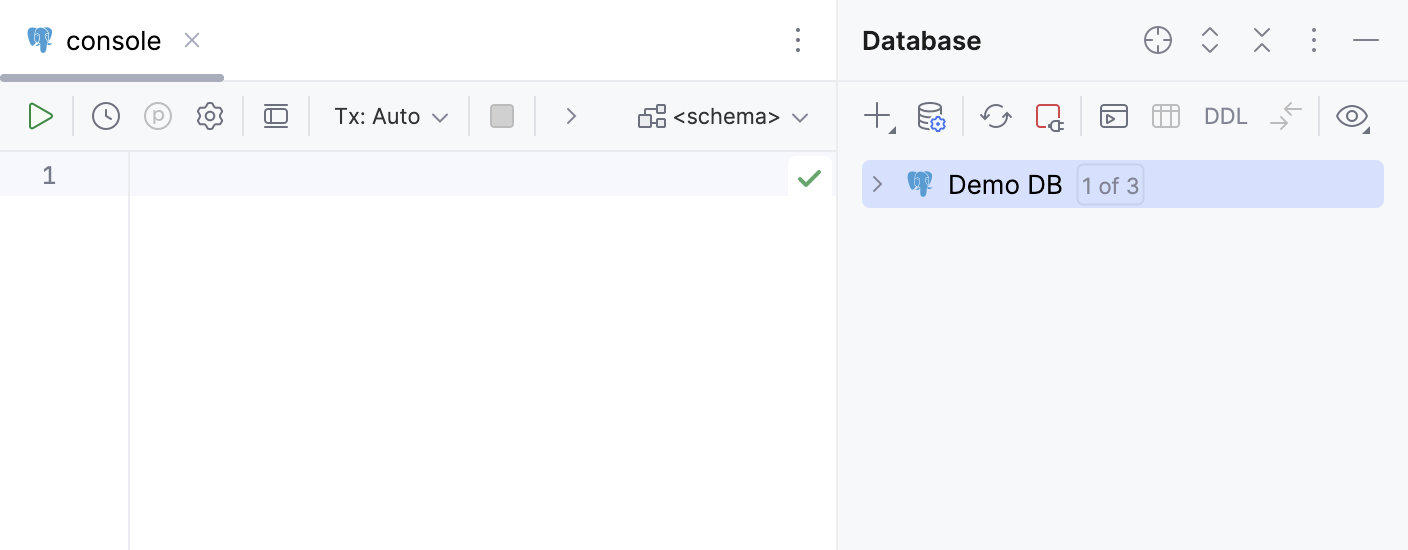This screenshot has height=550, width=1408.
Task: Open the <schema> selector dropdown
Action: (x=724, y=116)
